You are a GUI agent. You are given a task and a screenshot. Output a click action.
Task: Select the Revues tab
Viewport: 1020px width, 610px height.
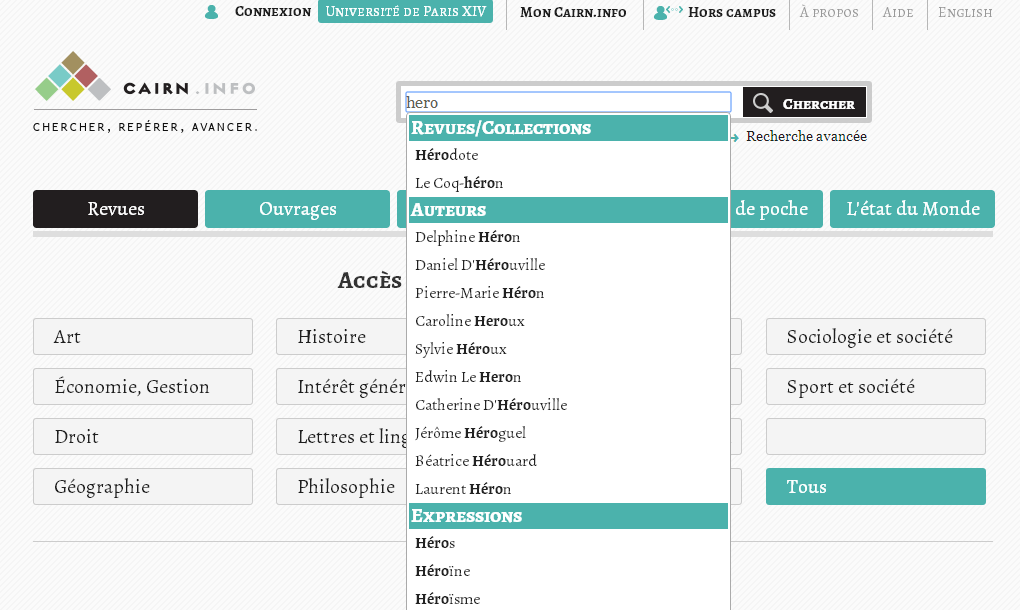[115, 209]
